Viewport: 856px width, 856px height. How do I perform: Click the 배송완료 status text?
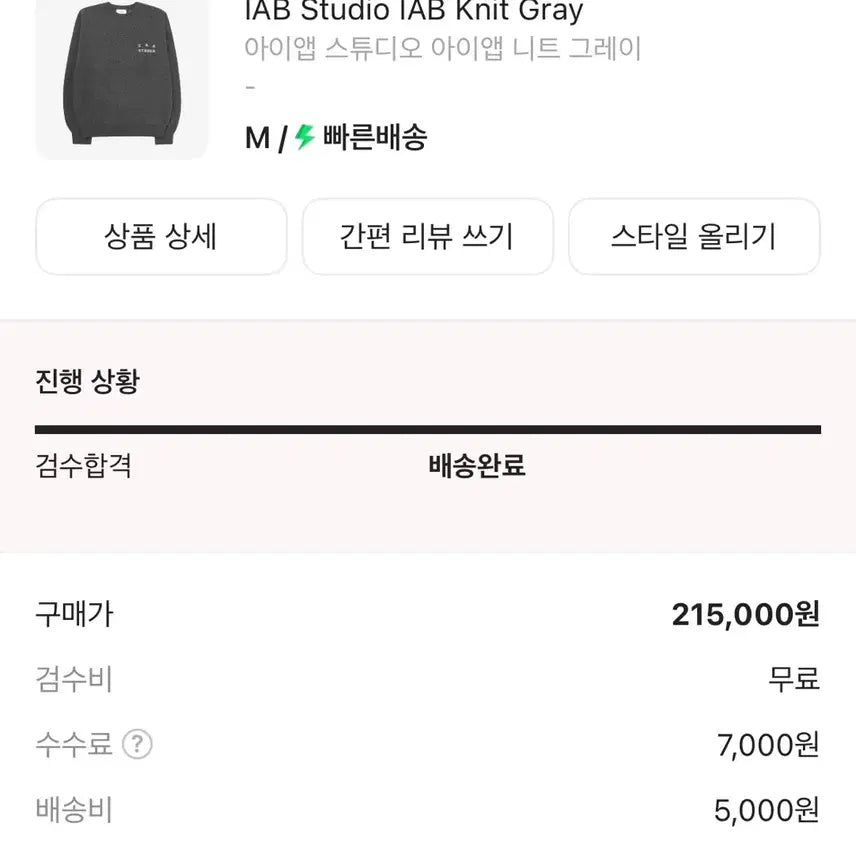pos(477,465)
